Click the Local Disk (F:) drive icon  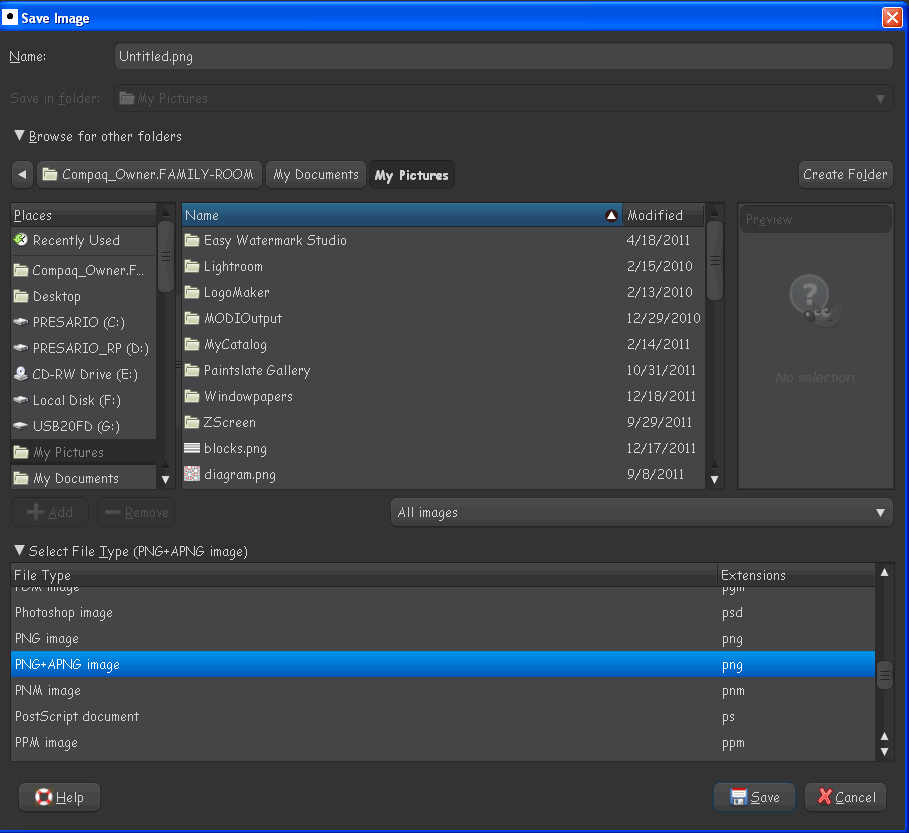click(21, 400)
